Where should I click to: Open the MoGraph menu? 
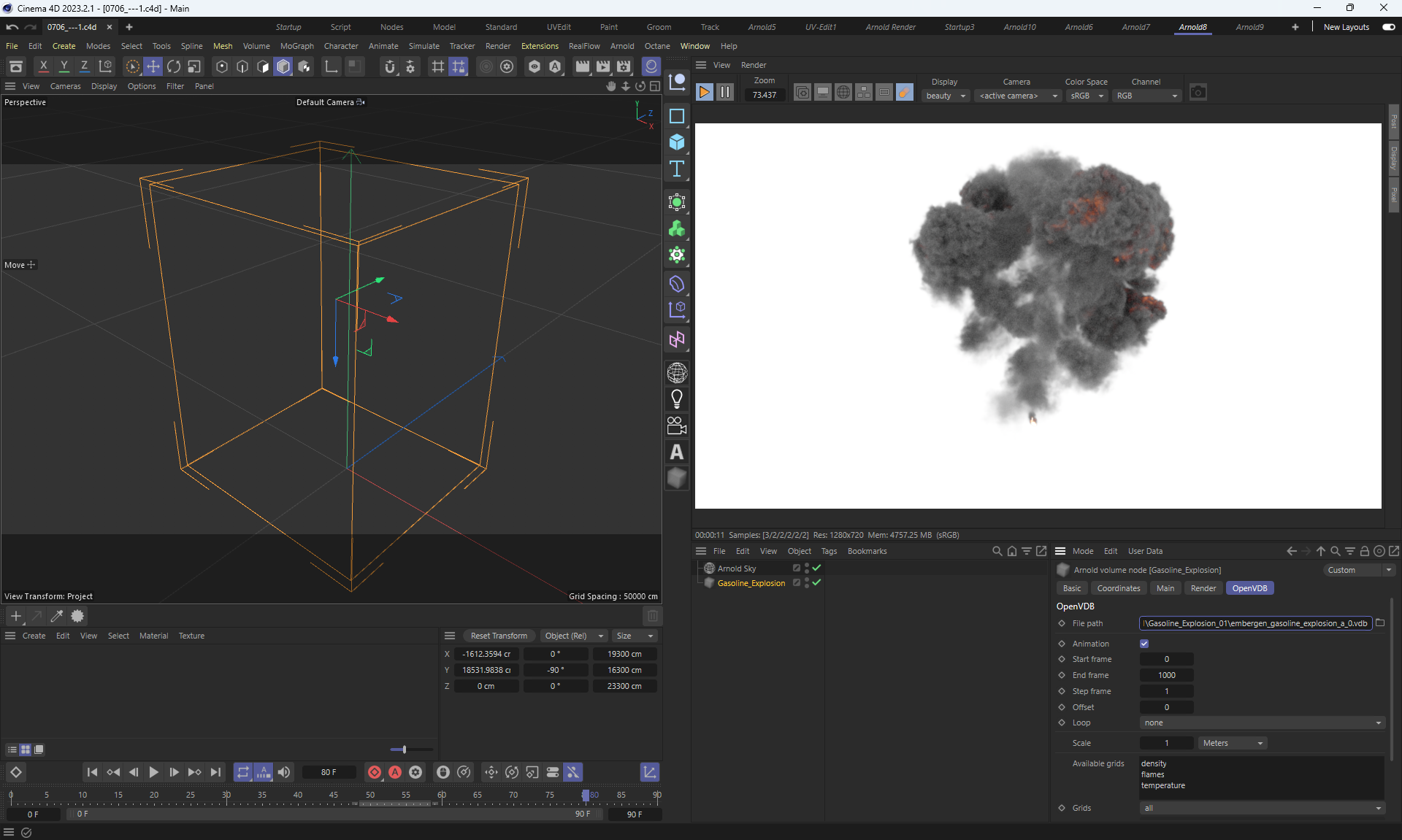296,46
